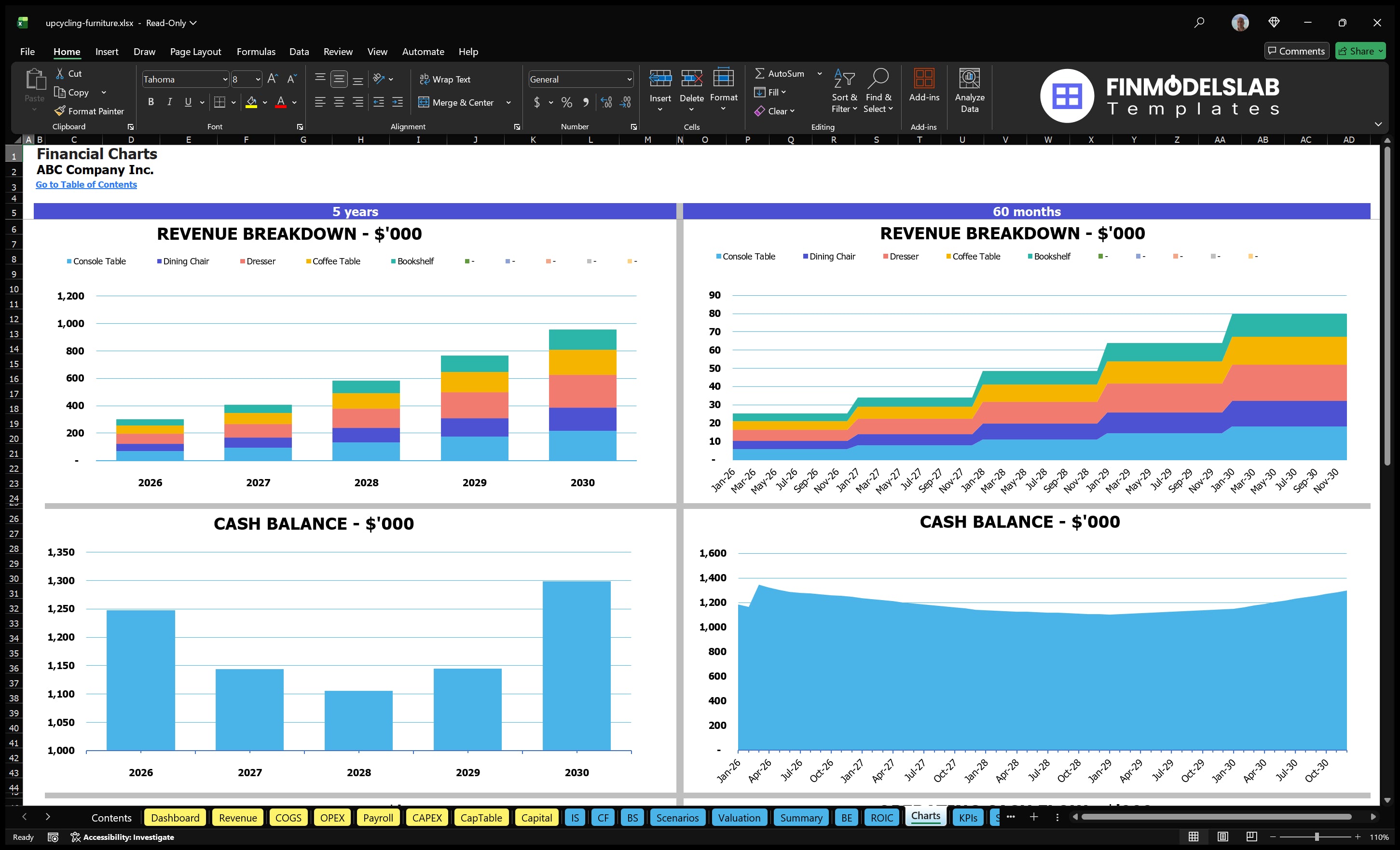Click the AutoSum icon
This screenshot has width=1400, height=850.
pos(761,73)
